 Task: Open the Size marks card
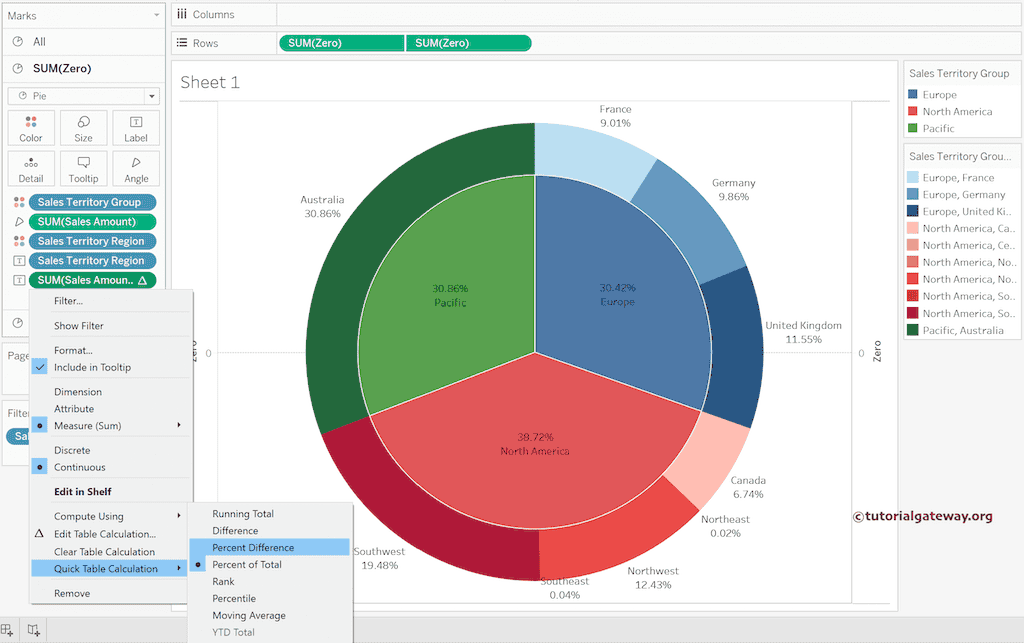83,128
